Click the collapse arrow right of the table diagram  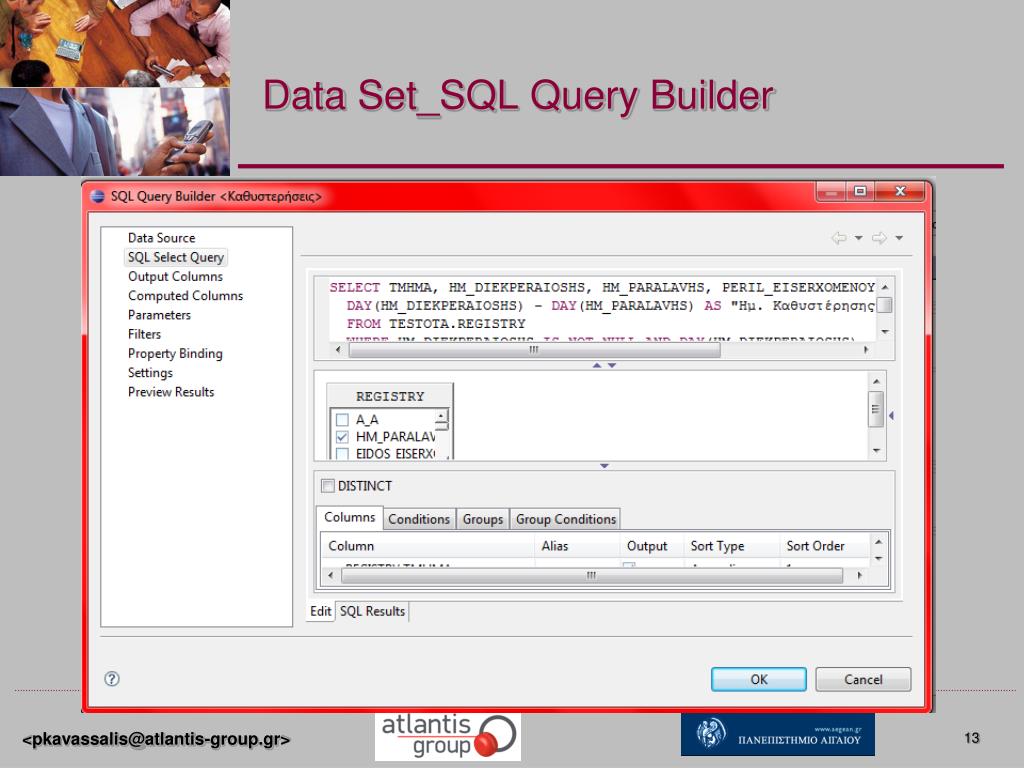point(891,416)
